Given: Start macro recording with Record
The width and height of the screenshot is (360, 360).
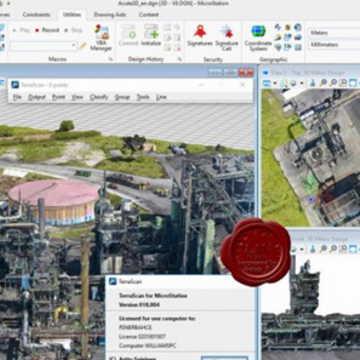Looking at the screenshot, I should [x=47, y=30].
